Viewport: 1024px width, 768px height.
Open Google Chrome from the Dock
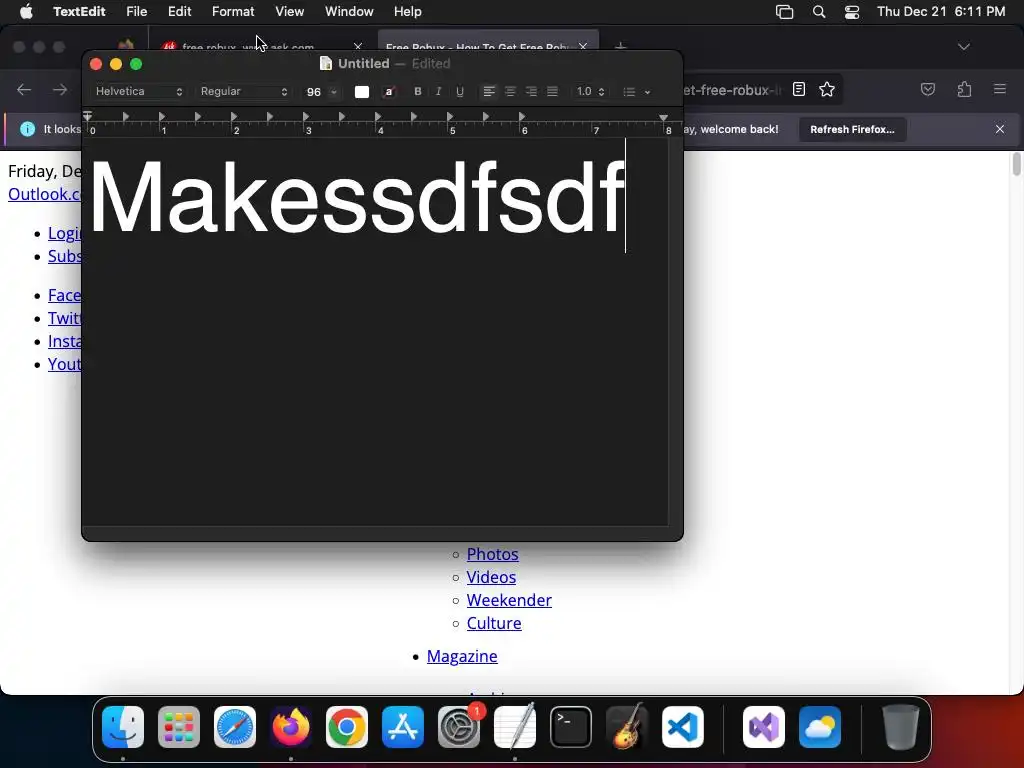(347, 727)
